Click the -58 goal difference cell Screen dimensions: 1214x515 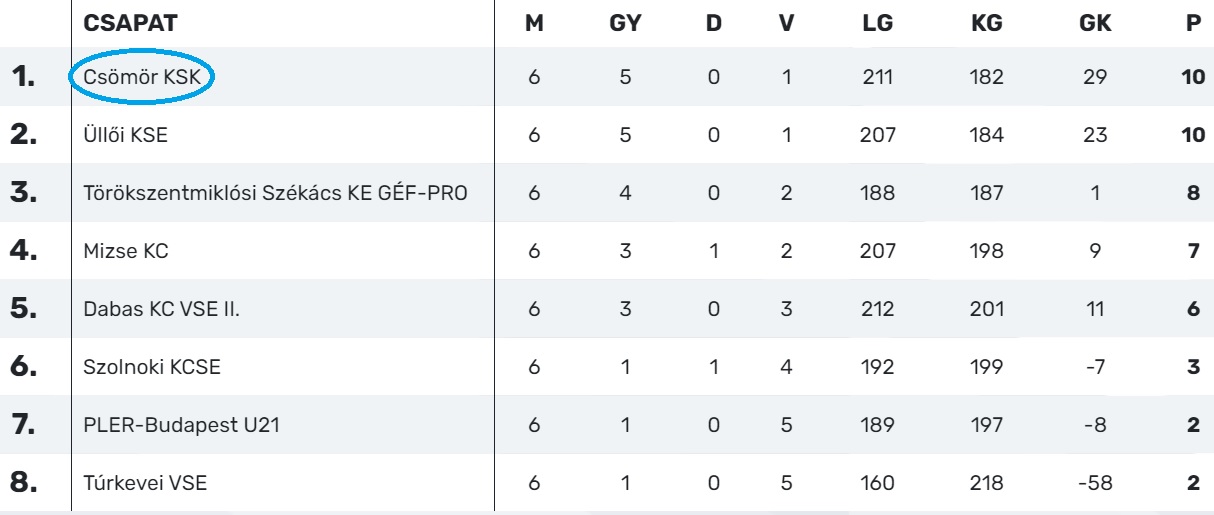[x=1095, y=482]
